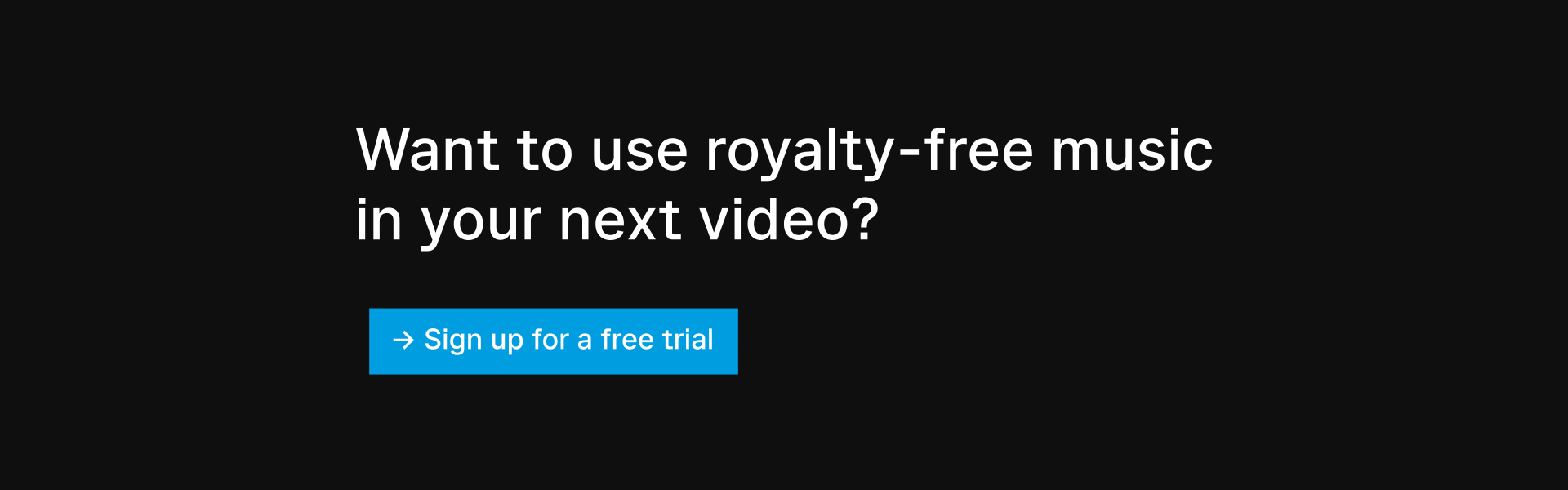Click the word "your" in the headline

click(482, 225)
